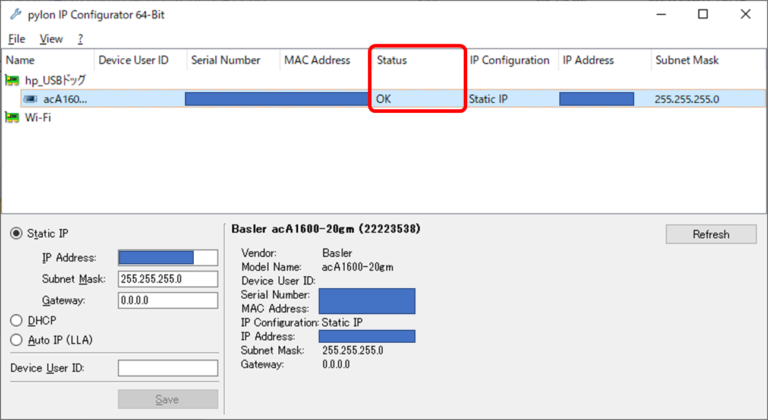
Task: Click into the IP Address input field
Action: 167,258
